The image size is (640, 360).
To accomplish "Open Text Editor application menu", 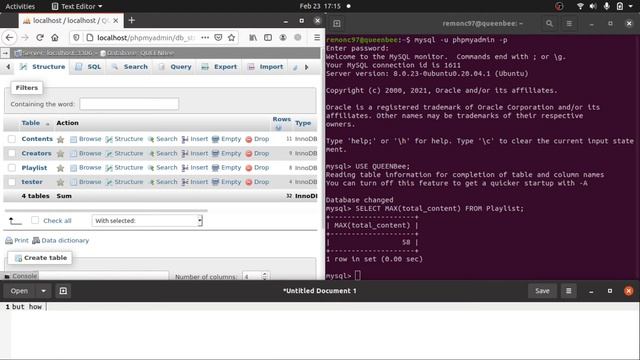I will coord(77,6).
